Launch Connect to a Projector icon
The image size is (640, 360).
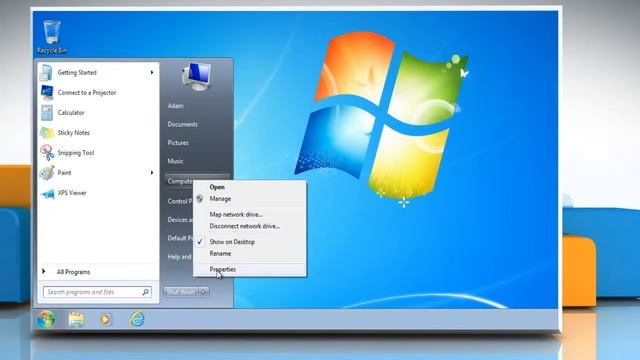(47, 93)
